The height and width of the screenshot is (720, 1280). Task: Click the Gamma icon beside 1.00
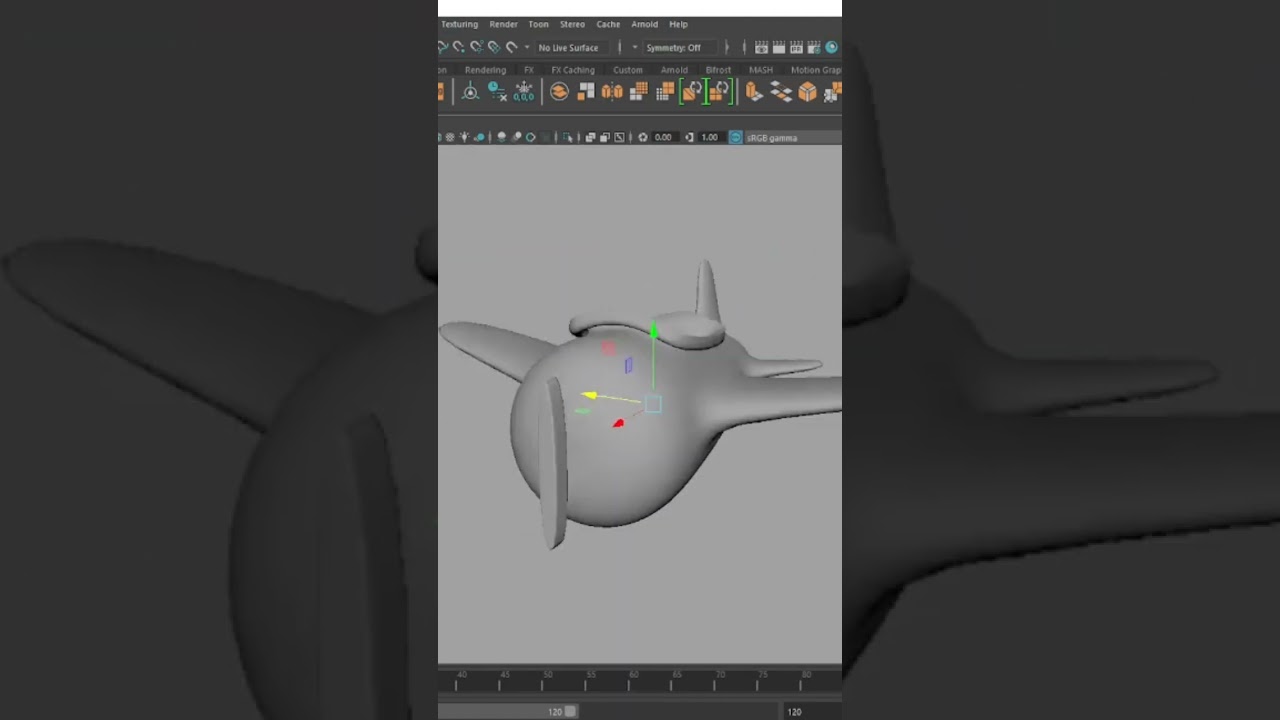689,137
